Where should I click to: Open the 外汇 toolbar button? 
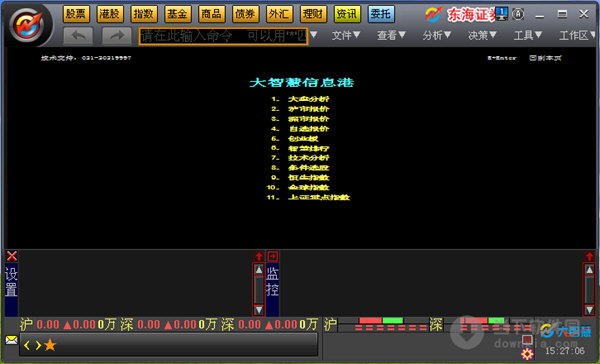(279, 14)
